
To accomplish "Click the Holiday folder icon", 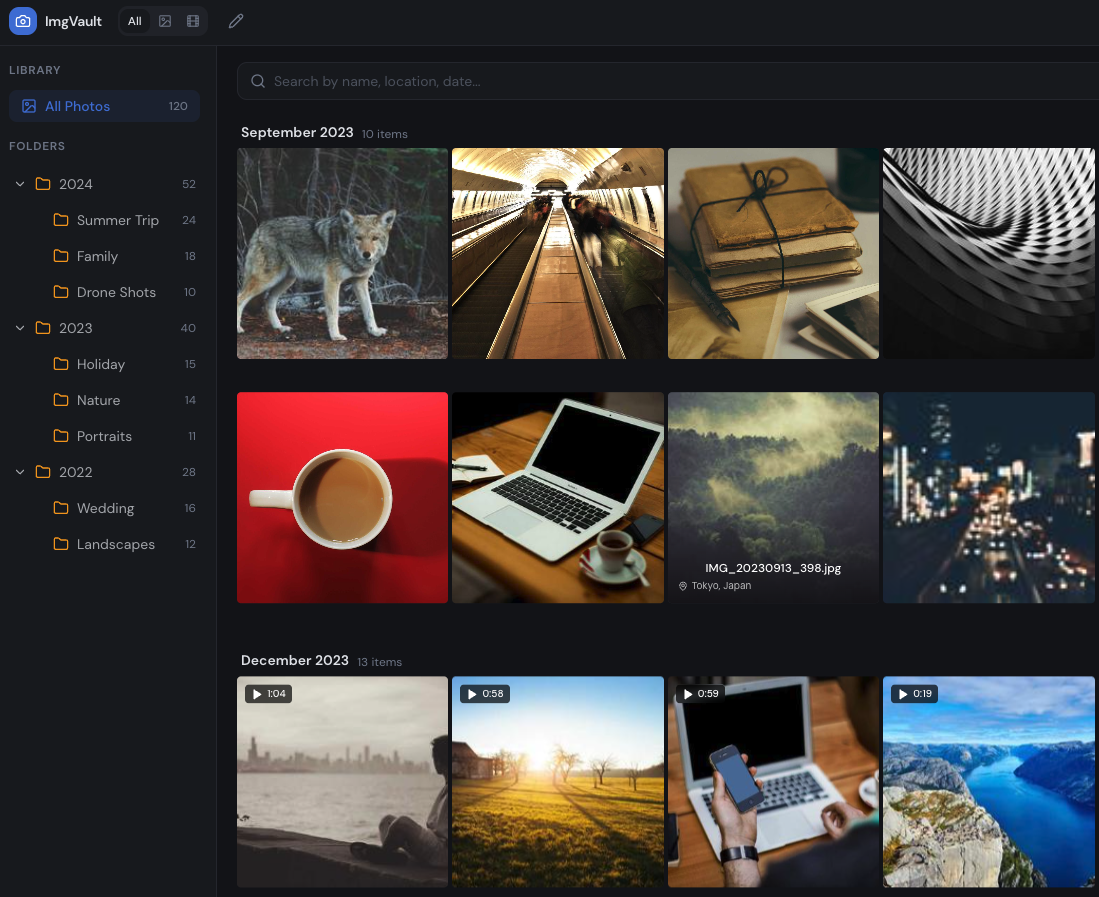I will (61, 364).
